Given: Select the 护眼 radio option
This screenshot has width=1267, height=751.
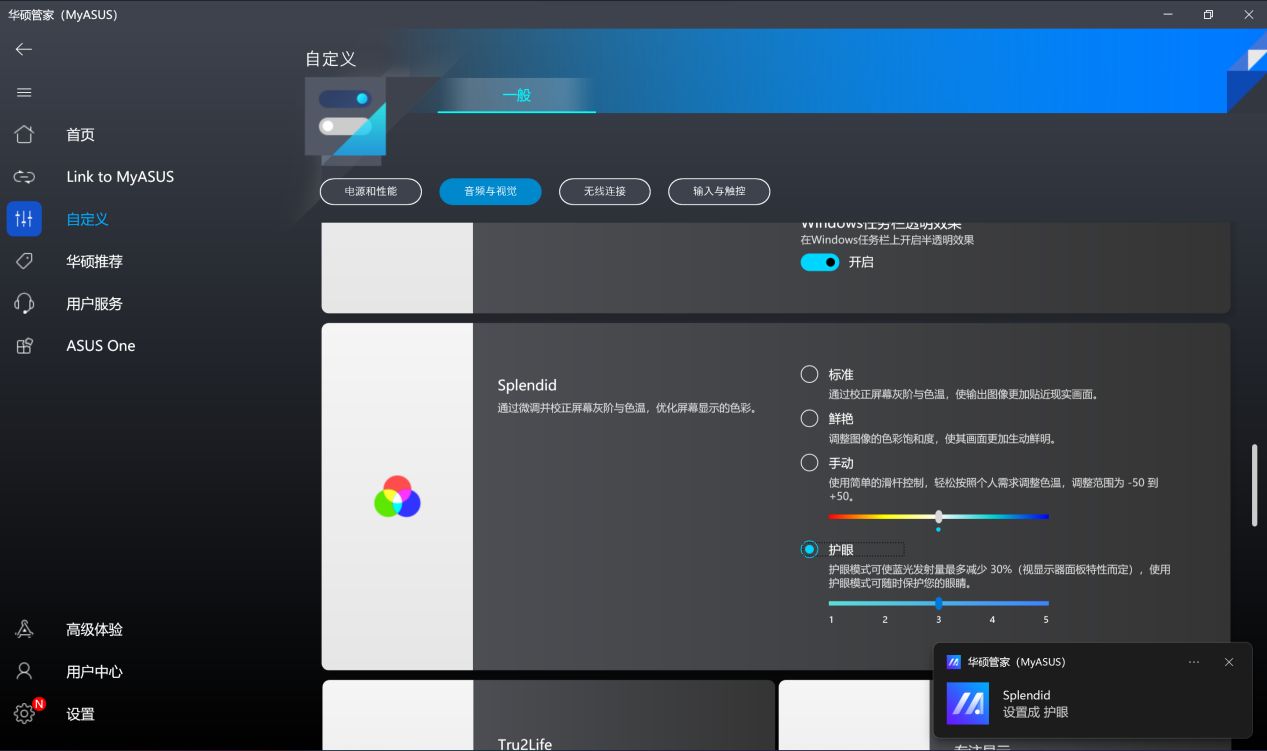Looking at the screenshot, I should [x=810, y=550].
